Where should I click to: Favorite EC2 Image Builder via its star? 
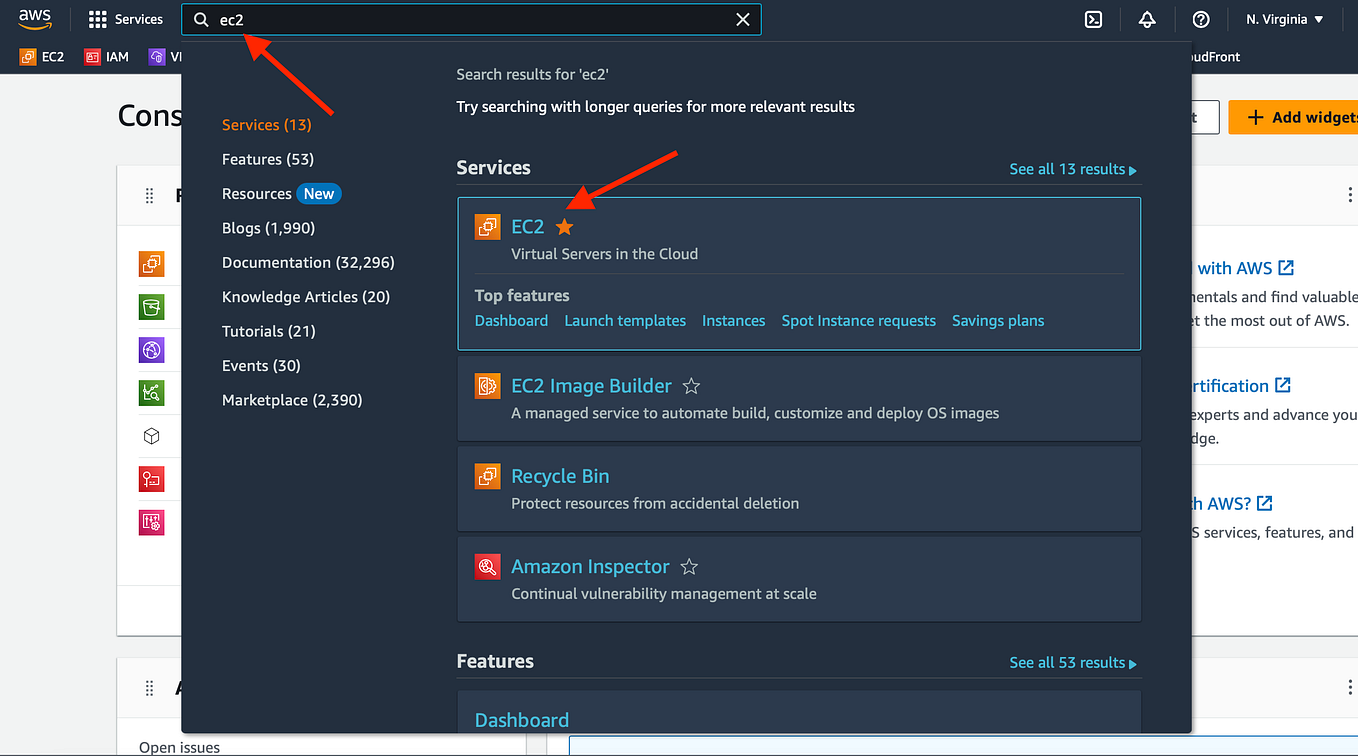coord(691,385)
